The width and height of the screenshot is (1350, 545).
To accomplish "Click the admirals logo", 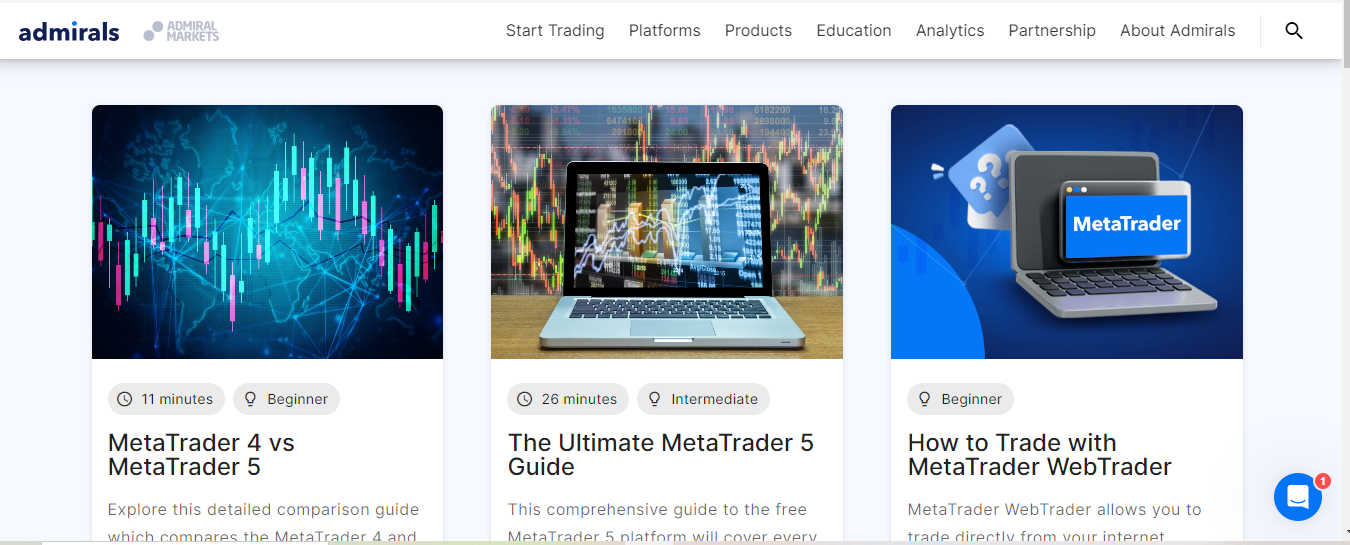I will pyautogui.click(x=69, y=31).
